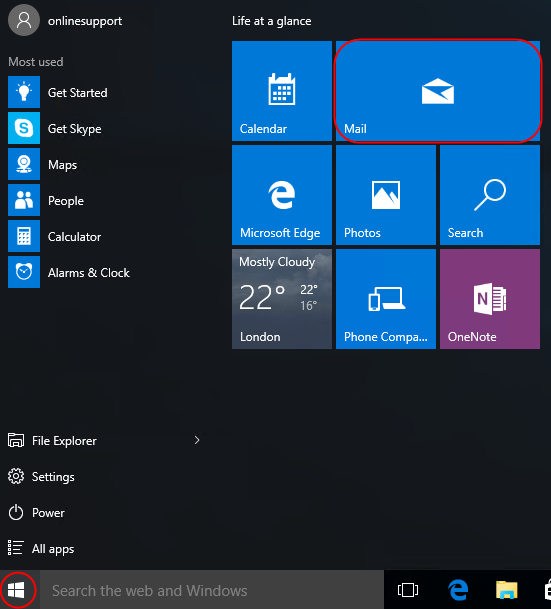The image size is (551, 609).
Task: Click the Get Started label
Action: (78, 93)
